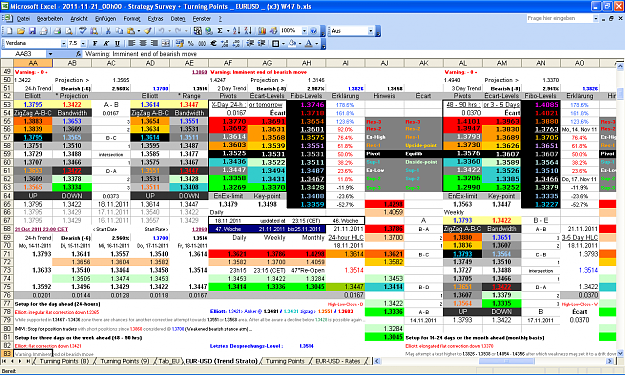Open the font size 7.5 dropdown
The width and height of the screenshot is (625, 375).
coord(83,43)
